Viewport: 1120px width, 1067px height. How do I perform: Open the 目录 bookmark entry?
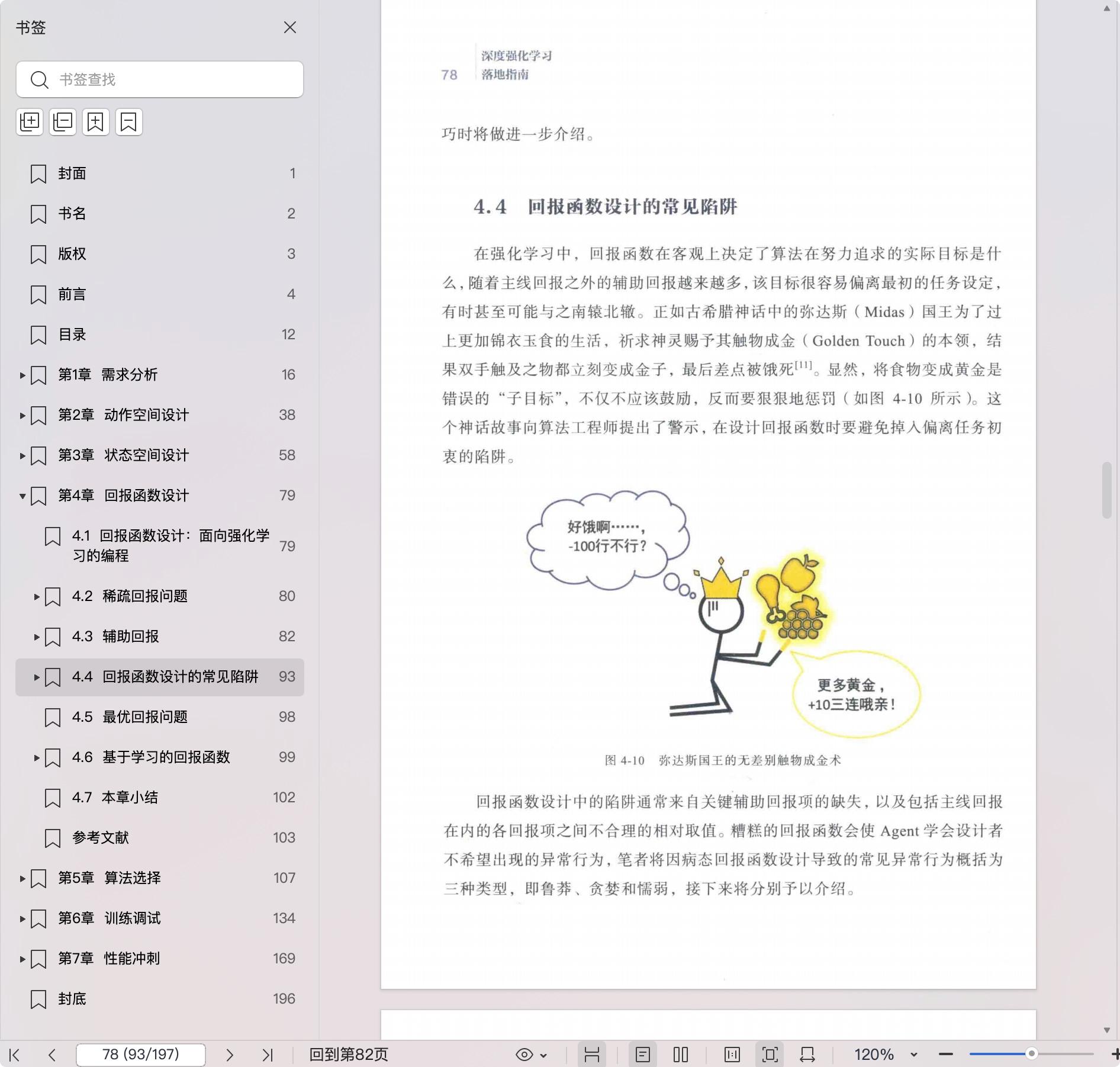[x=72, y=335]
